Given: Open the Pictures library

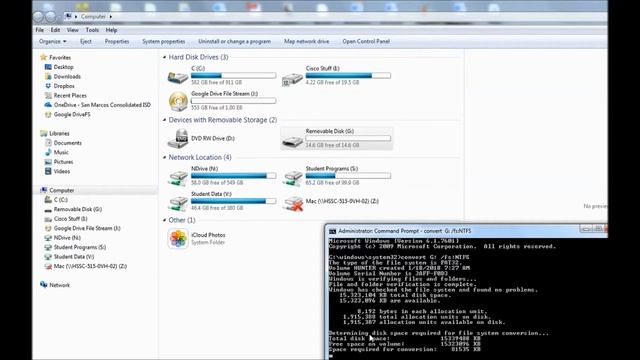Looking at the screenshot, I should pos(63,162).
